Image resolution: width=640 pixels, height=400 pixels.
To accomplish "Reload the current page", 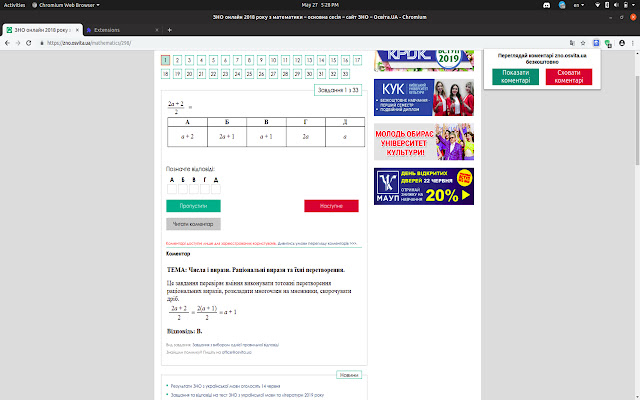I will (x=29, y=43).
